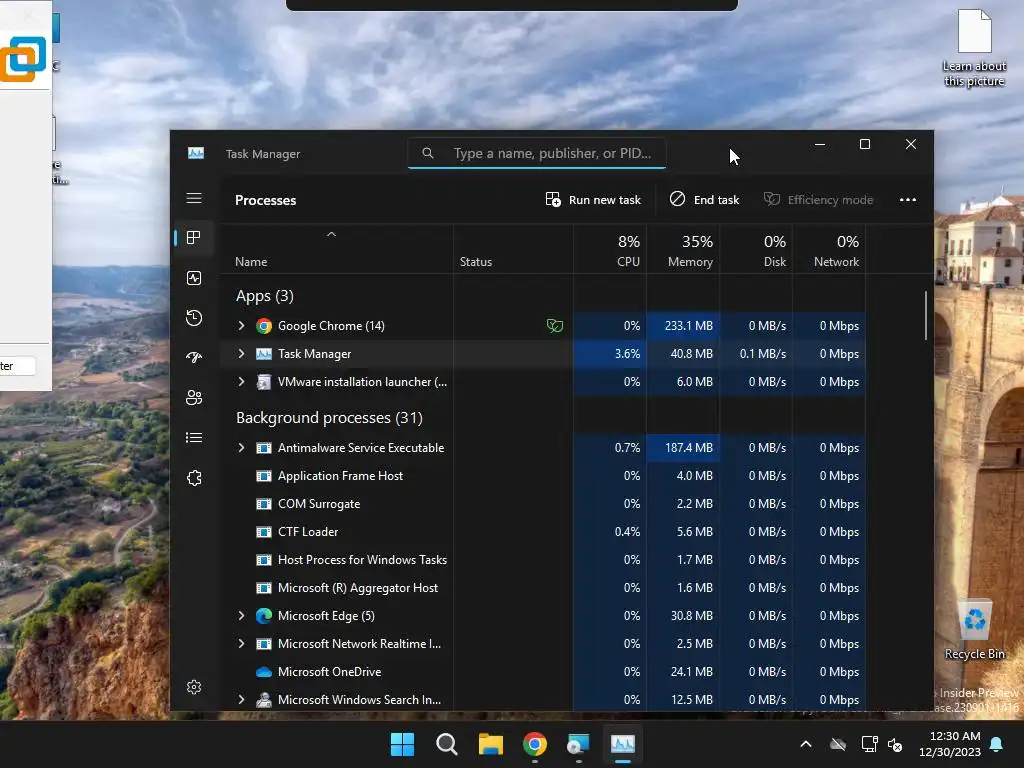Expand the VMware installation launcher group
This screenshot has height=768, width=1024.
(x=241, y=382)
